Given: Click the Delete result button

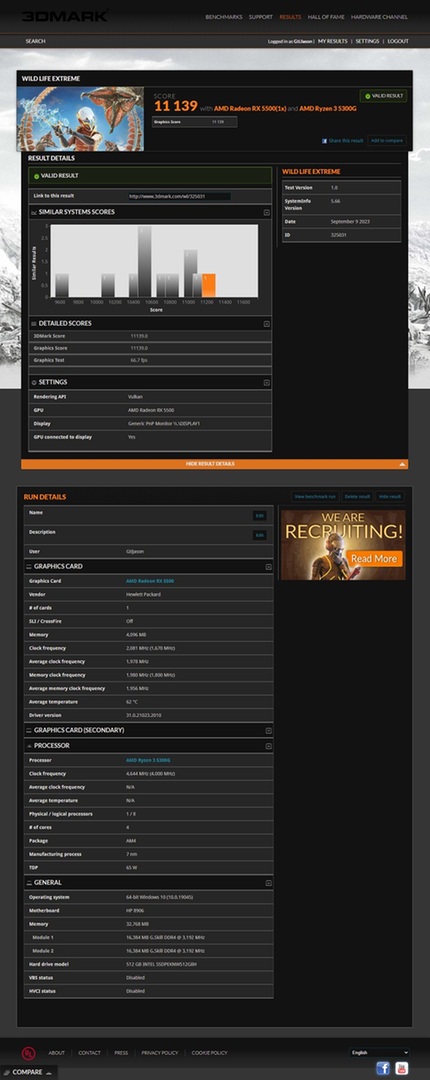Looking at the screenshot, I should pyautogui.click(x=357, y=497).
